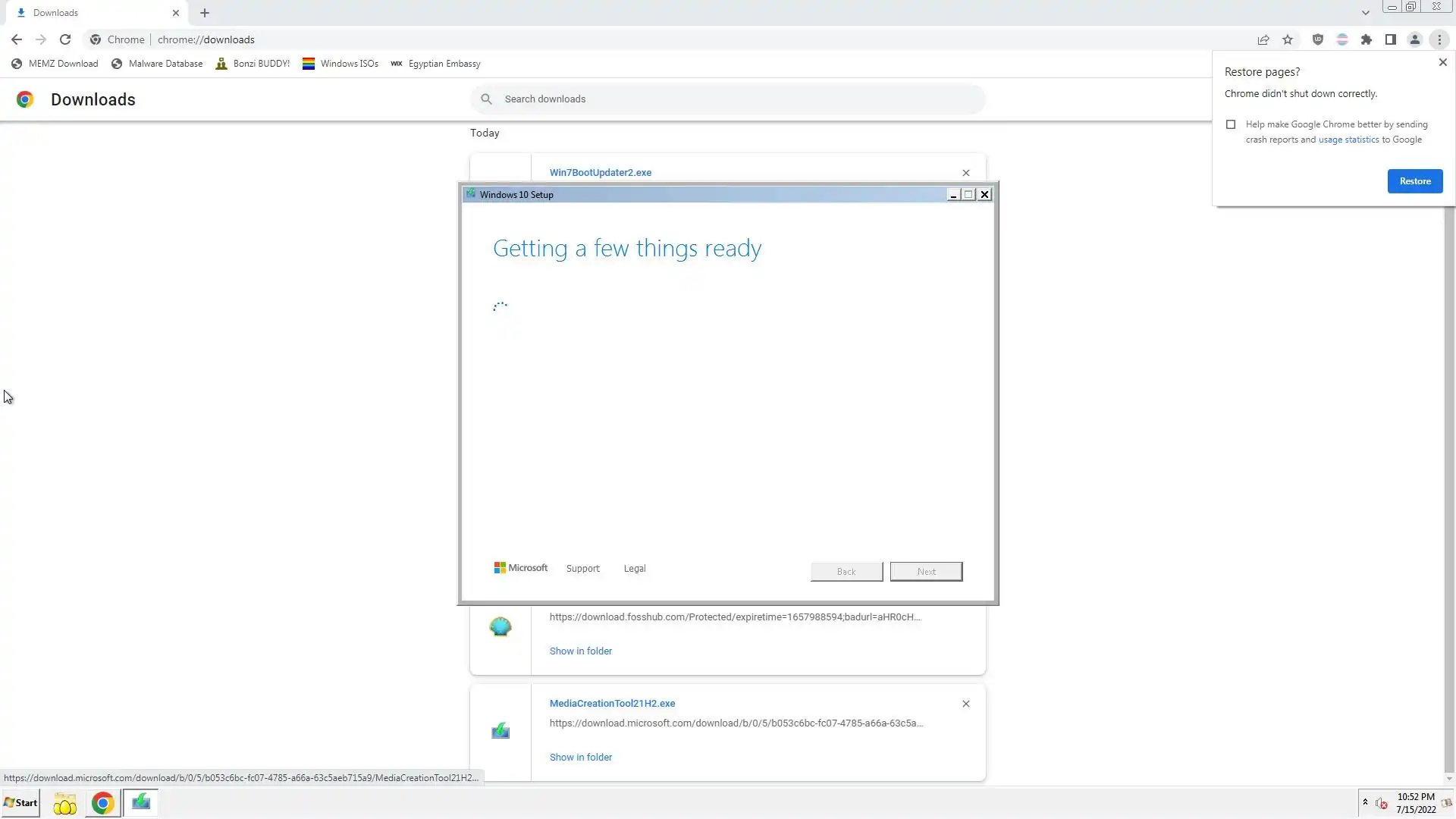Reload the Chrome downloads page
The width and height of the screenshot is (1456, 819).
coord(65,39)
